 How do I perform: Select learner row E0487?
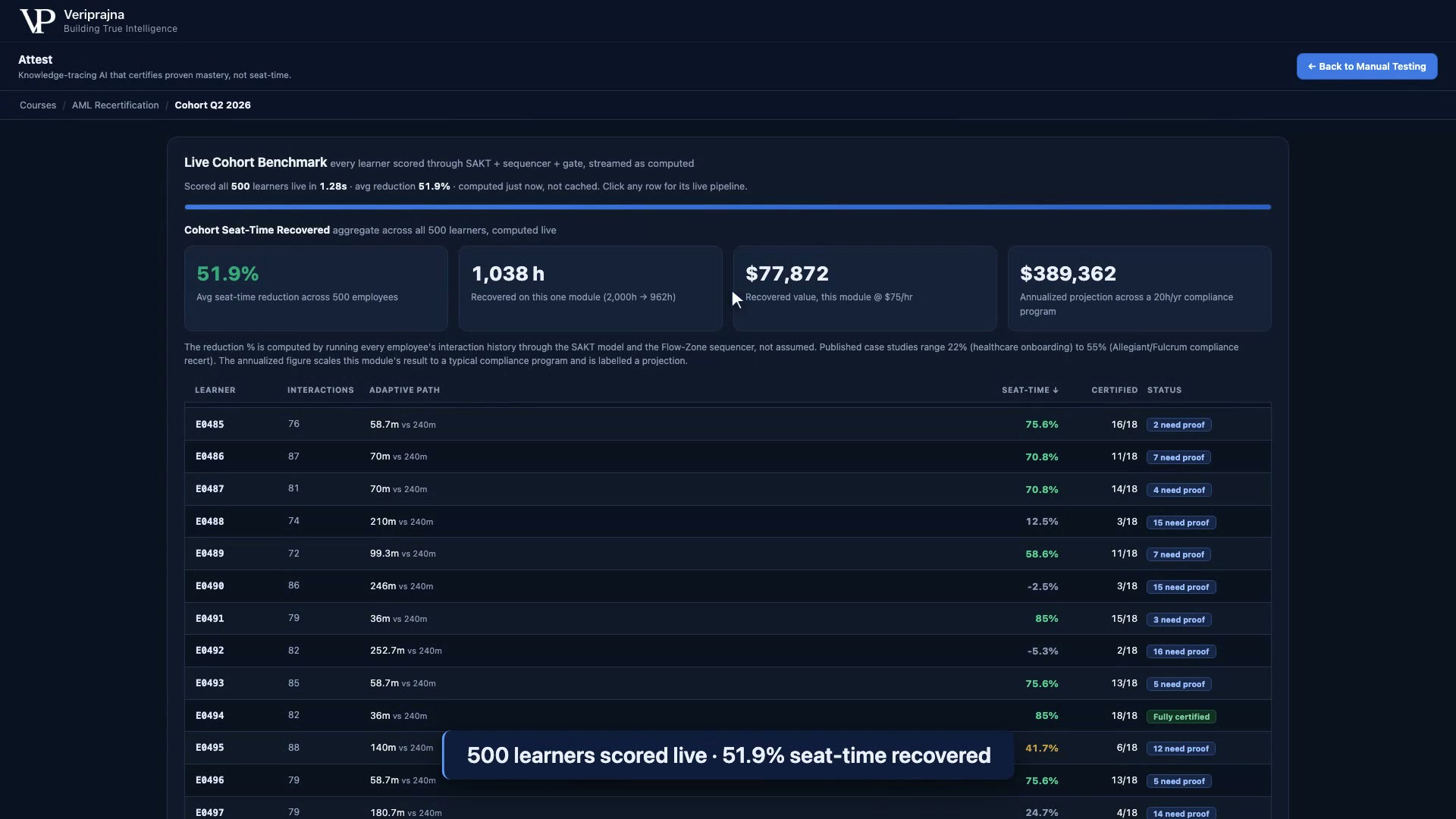pyautogui.click(x=727, y=489)
